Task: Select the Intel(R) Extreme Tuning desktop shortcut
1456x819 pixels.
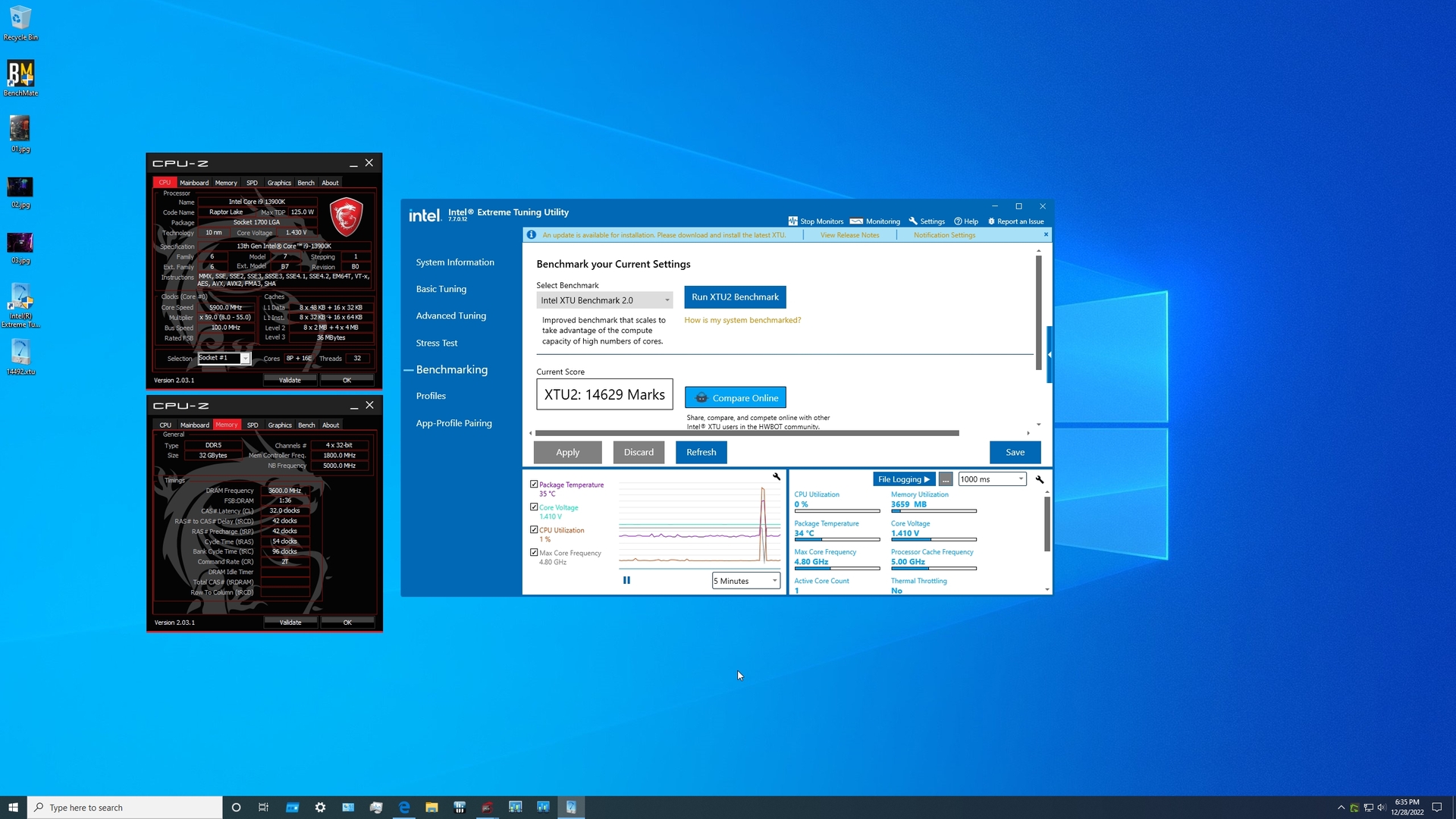Action: pyautogui.click(x=20, y=305)
